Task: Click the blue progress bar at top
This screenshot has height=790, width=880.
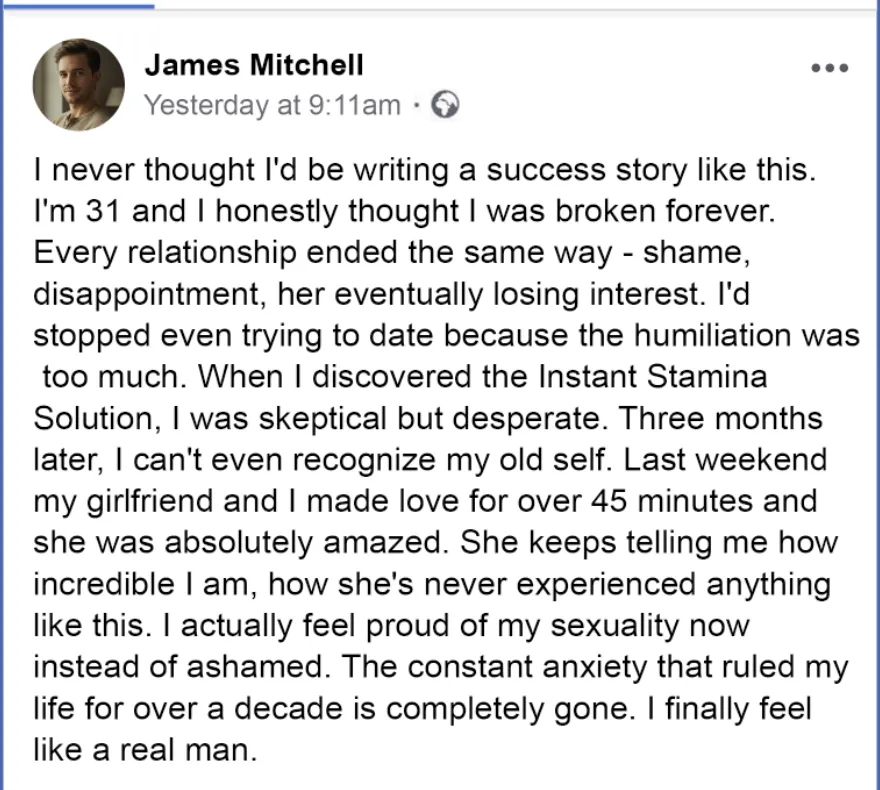Action: pyautogui.click(x=78, y=6)
